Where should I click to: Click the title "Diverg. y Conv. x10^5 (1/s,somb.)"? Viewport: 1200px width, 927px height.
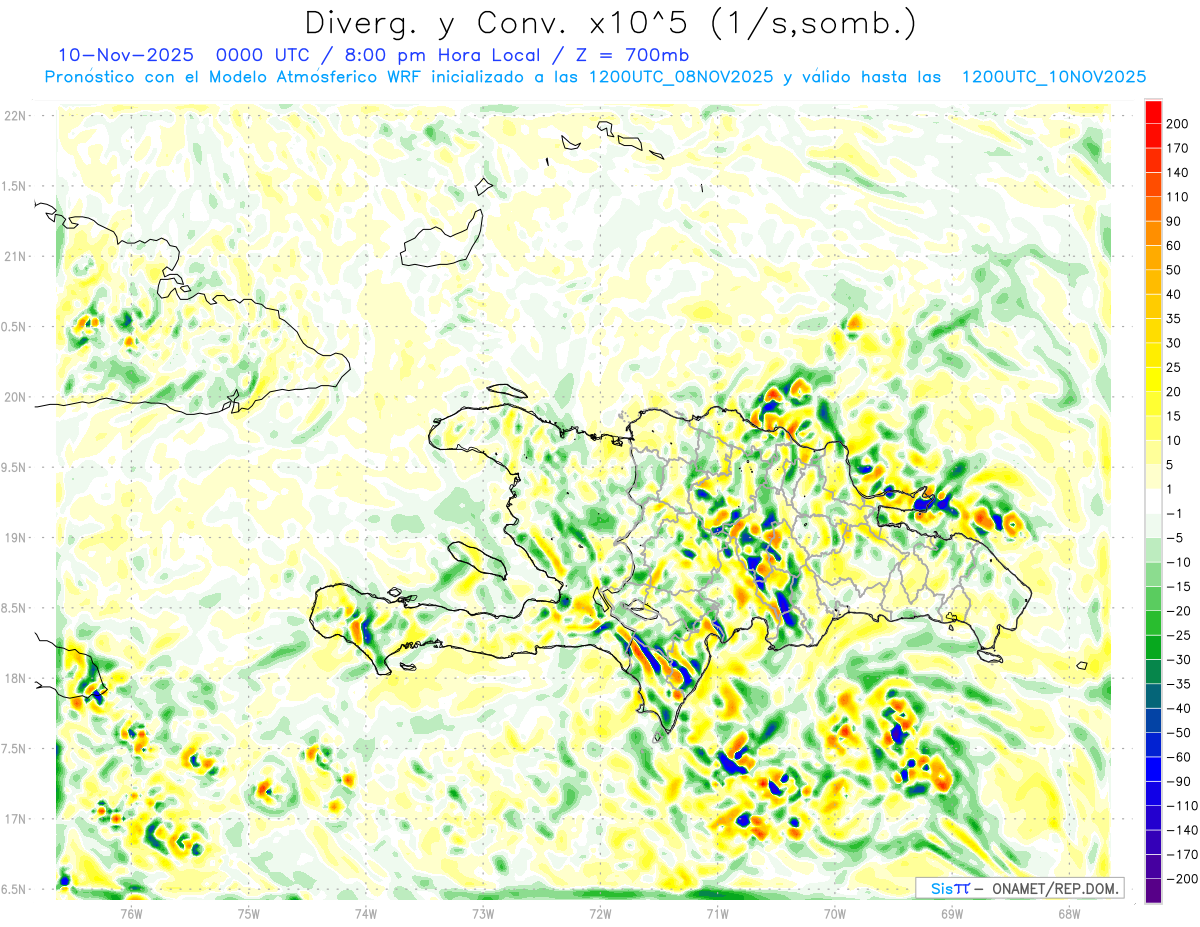610,23
